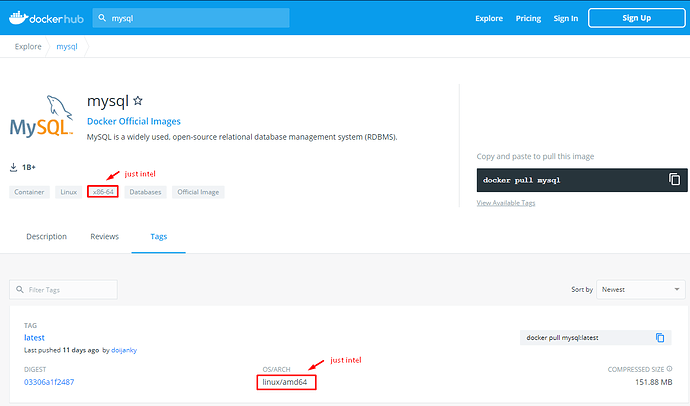Click the linux/amd64 OS/ARCH value
Screen dimensions: 690x406
tap(285, 382)
